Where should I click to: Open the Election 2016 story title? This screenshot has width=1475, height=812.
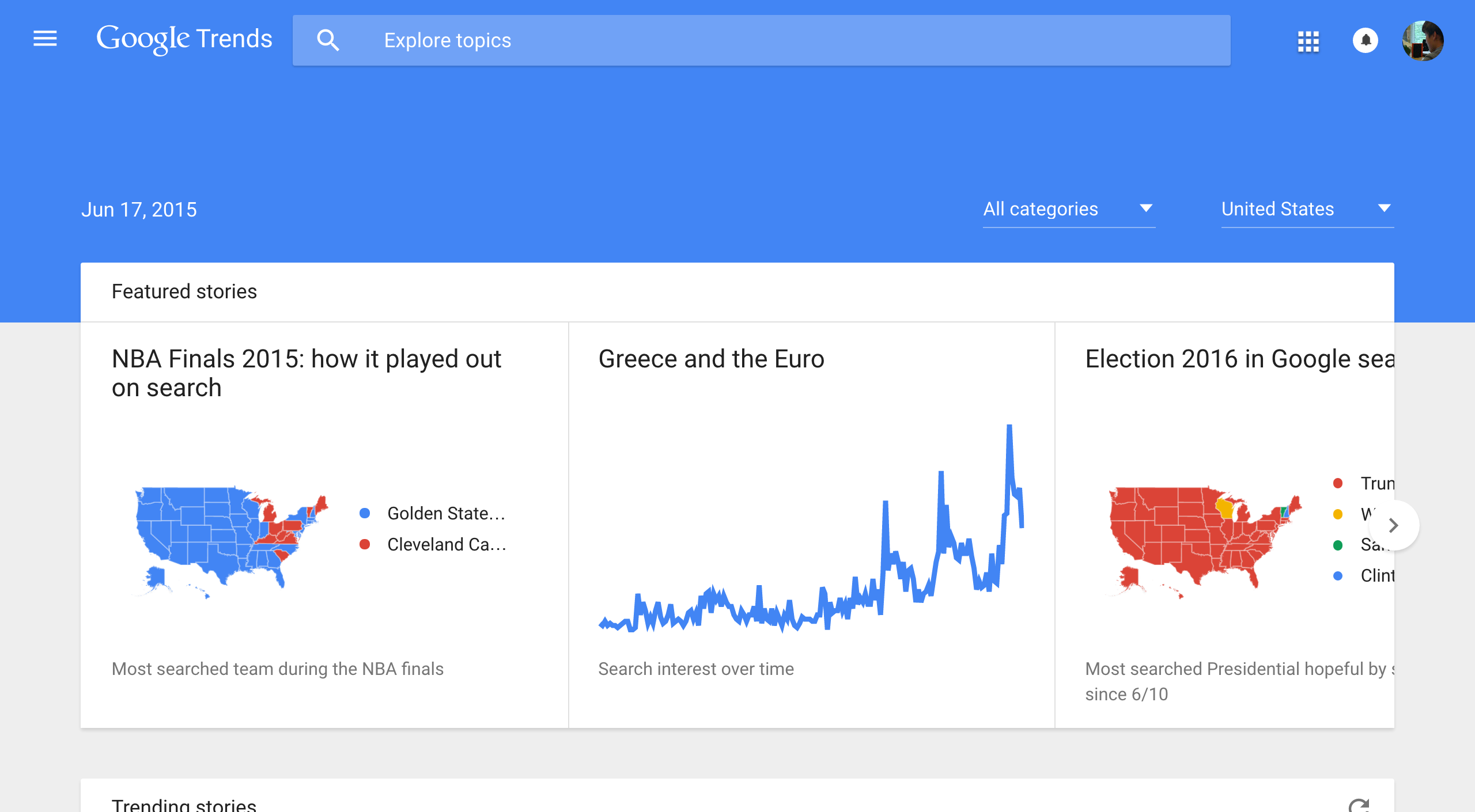coord(1239,359)
